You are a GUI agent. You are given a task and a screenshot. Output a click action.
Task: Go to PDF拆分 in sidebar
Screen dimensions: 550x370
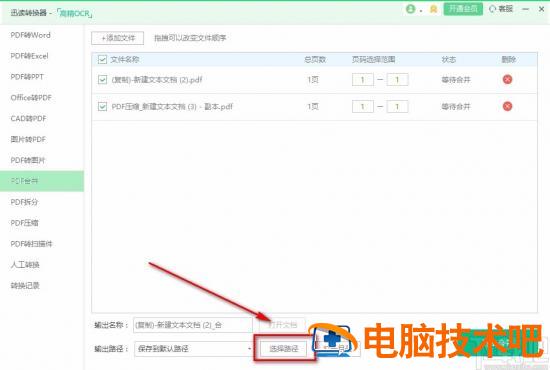click(24, 202)
